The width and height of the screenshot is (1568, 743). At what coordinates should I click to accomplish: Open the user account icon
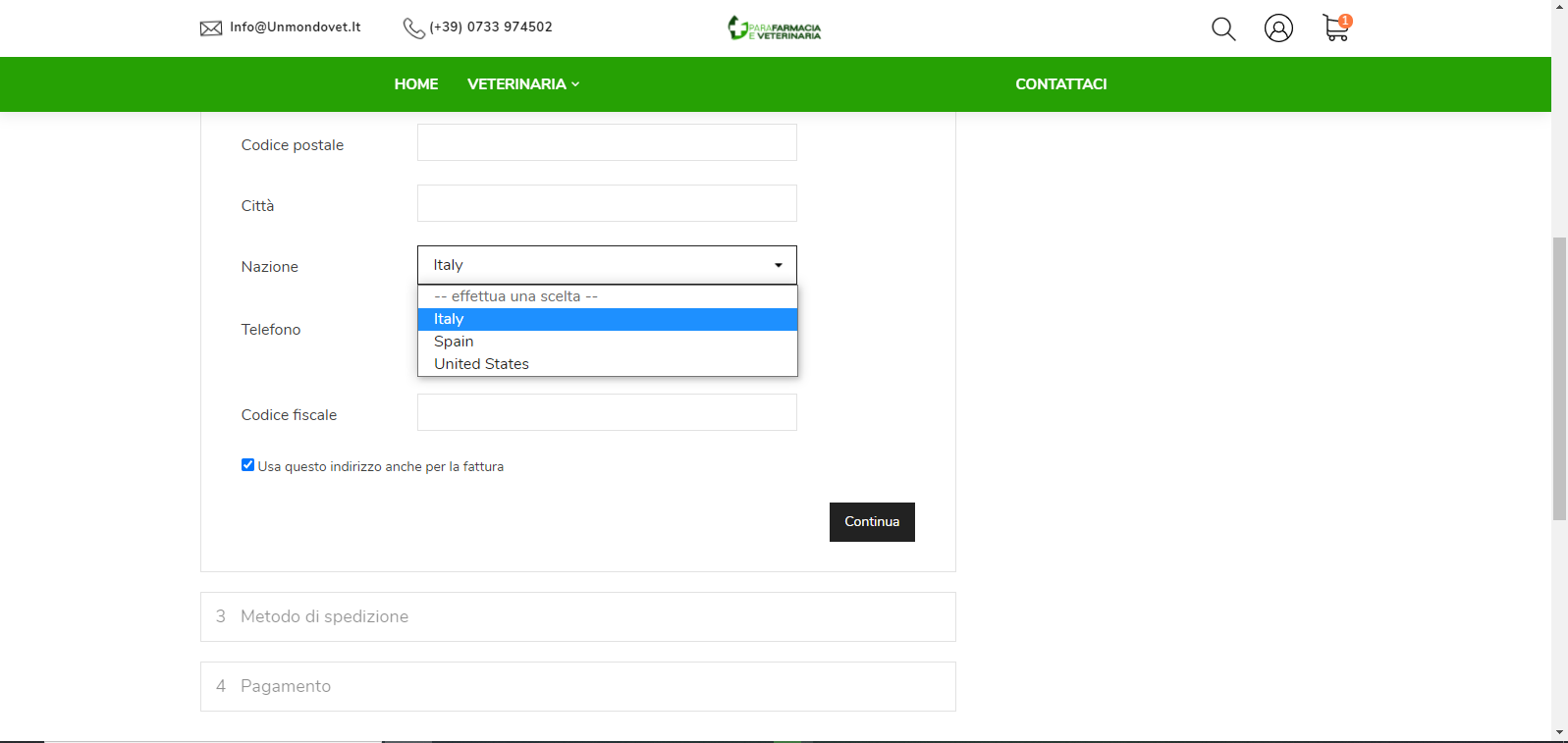[x=1278, y=28]
